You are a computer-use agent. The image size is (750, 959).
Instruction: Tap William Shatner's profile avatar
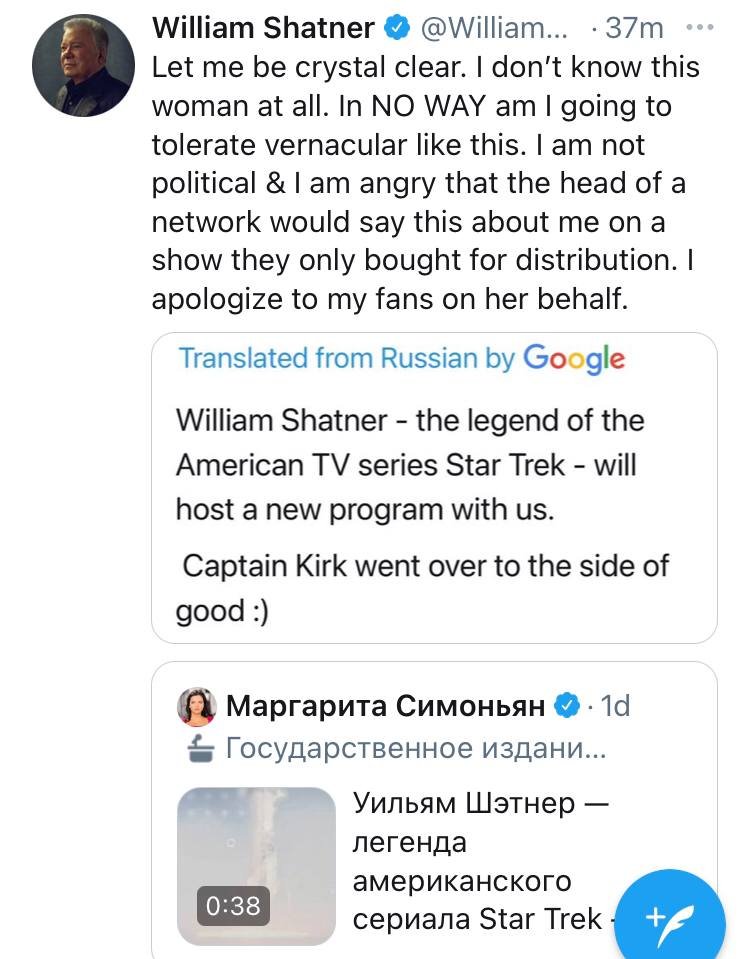coord(81,67)
